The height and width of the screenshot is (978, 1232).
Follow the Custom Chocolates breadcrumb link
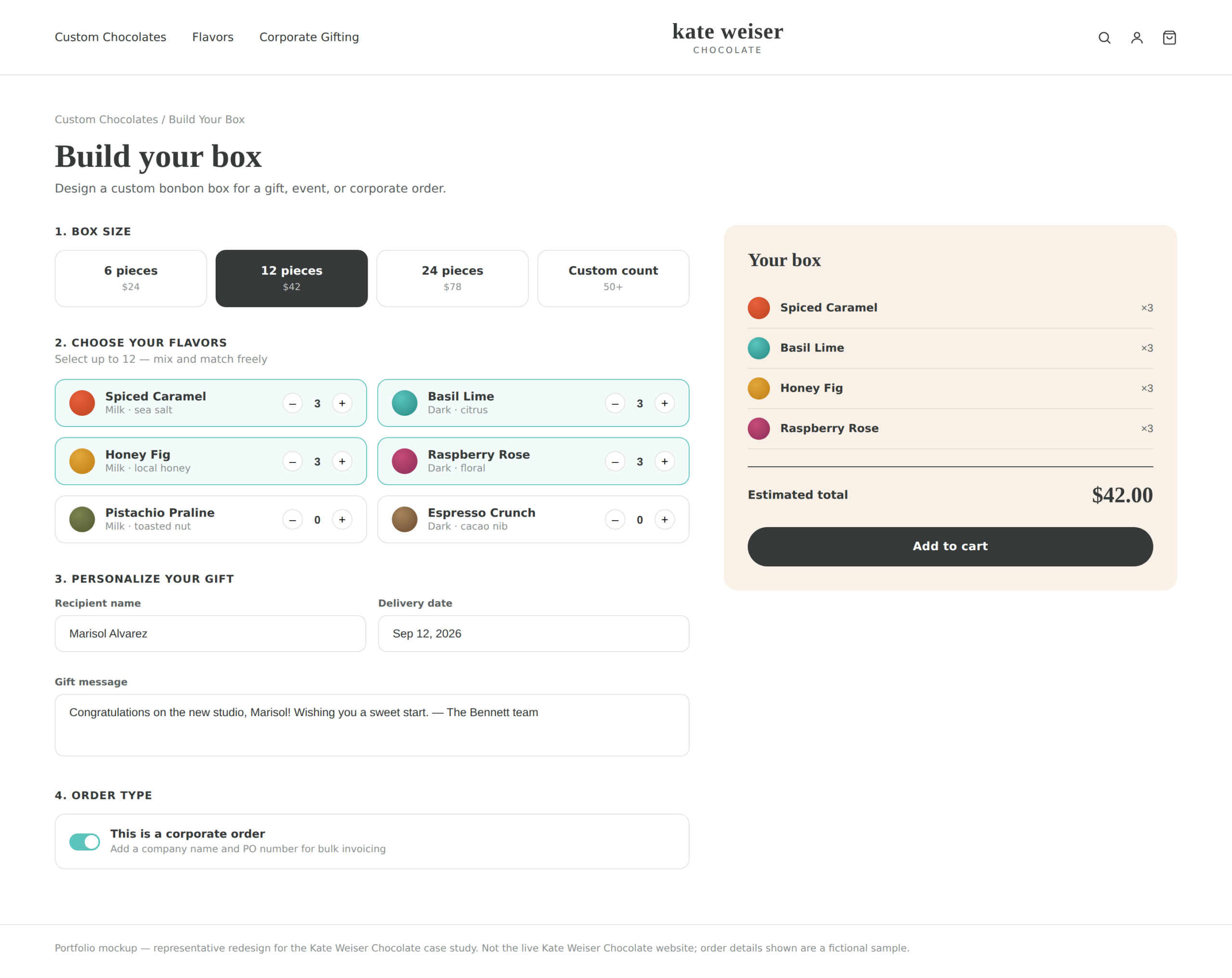[x=106, y=119]
